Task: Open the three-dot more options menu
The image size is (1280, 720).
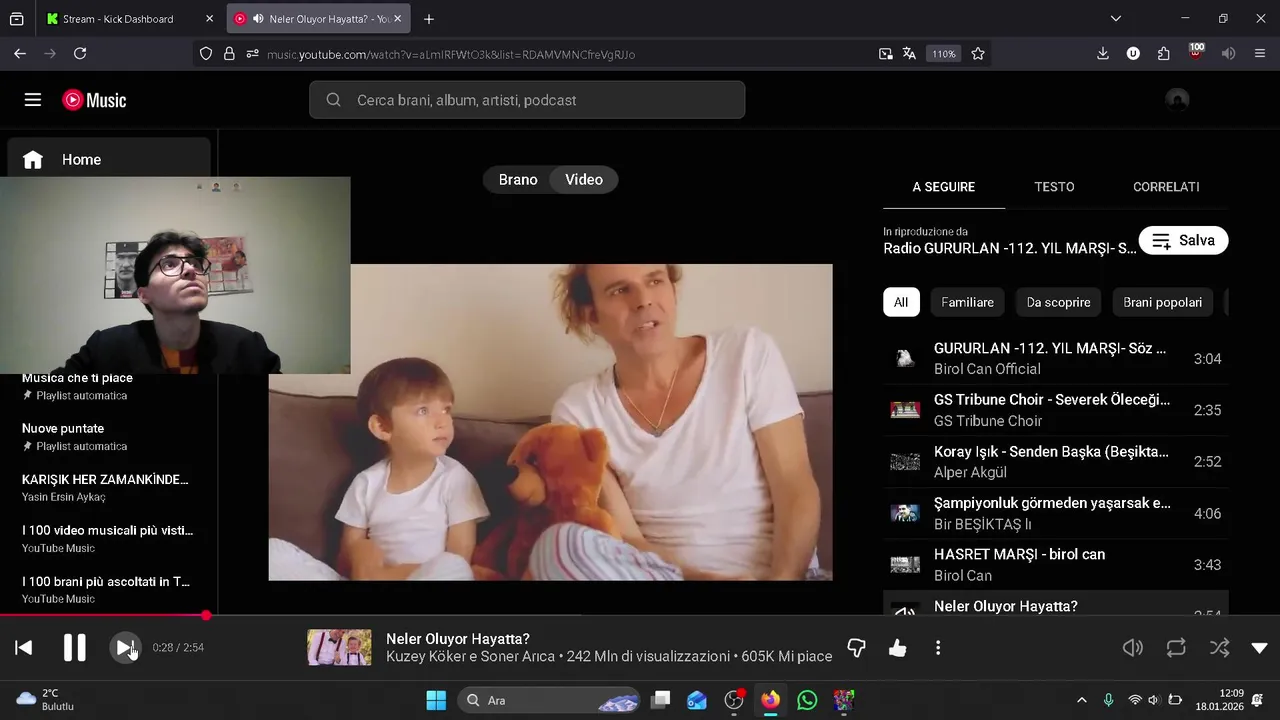Action: pyautogui.click(x=938, y=648)
